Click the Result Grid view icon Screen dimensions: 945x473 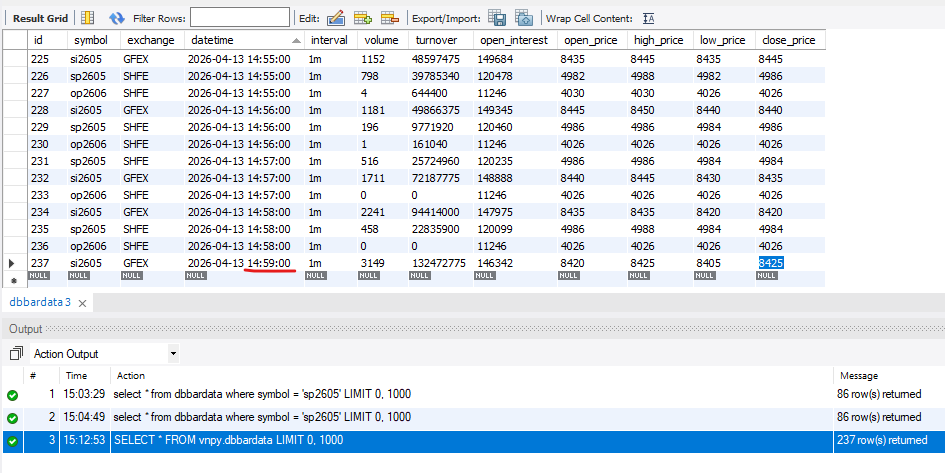tap(87, 18)
